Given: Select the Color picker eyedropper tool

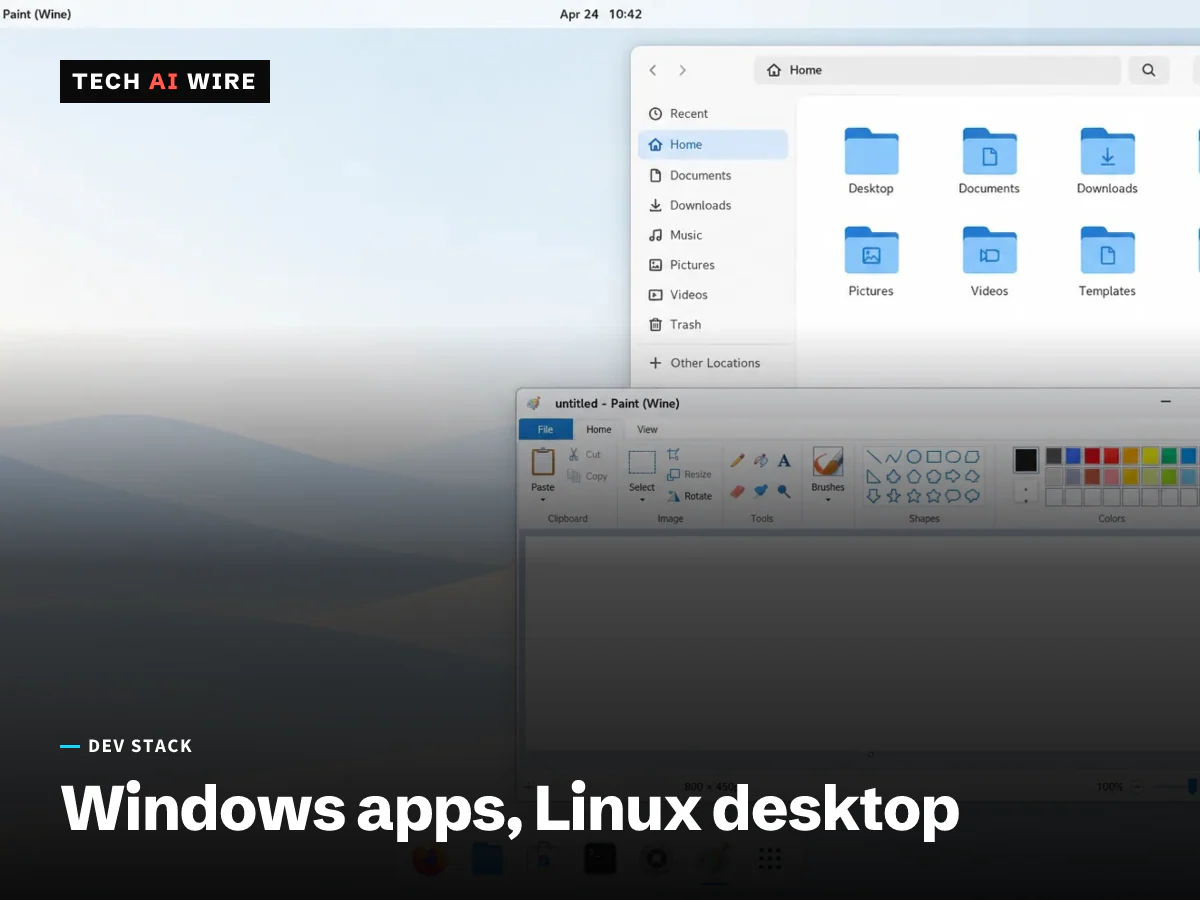Looking at the screenshot, I should tap(761, 491).
